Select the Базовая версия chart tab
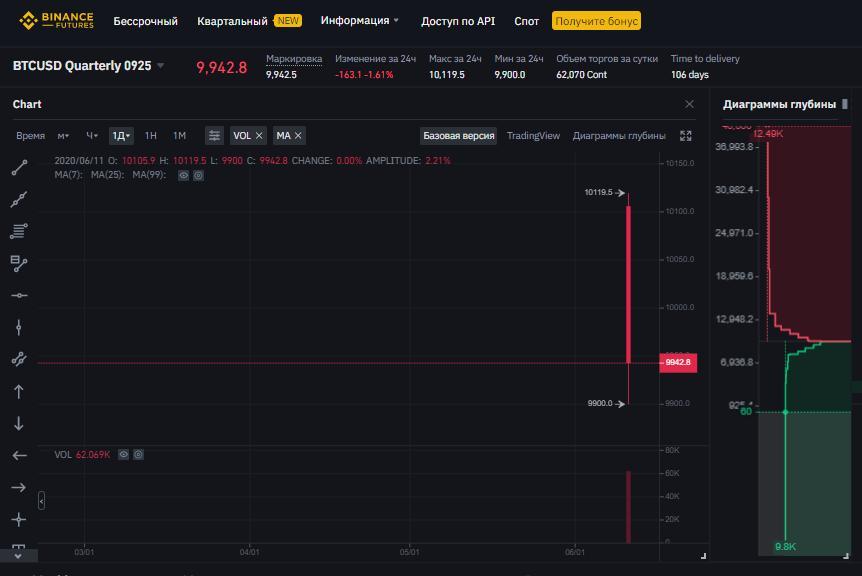This screenshot has height=576, width=862. point(458,136)
